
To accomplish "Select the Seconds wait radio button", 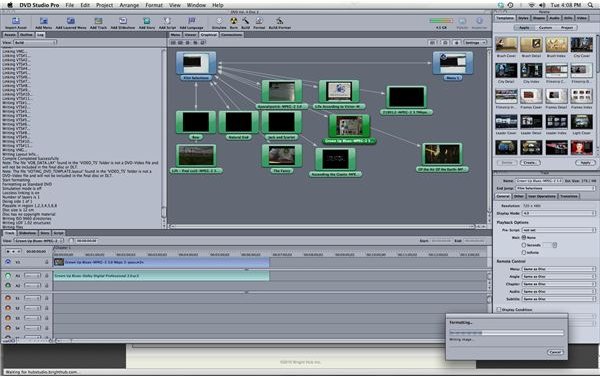I will pyautogui.click(x=524, y=245).
